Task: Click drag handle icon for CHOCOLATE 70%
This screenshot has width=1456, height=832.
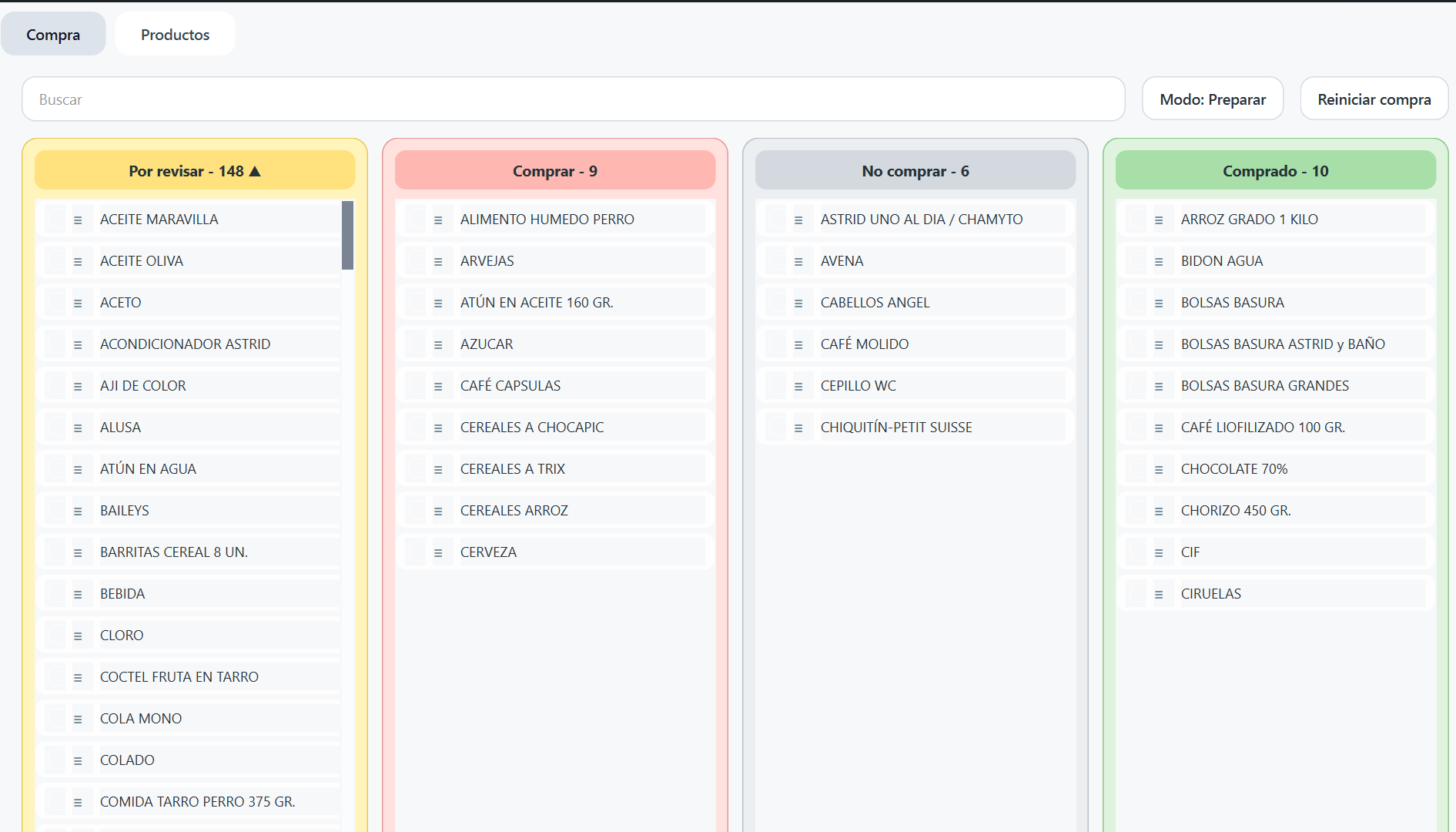Action: pyautogui.click(x=1159, y=470)
